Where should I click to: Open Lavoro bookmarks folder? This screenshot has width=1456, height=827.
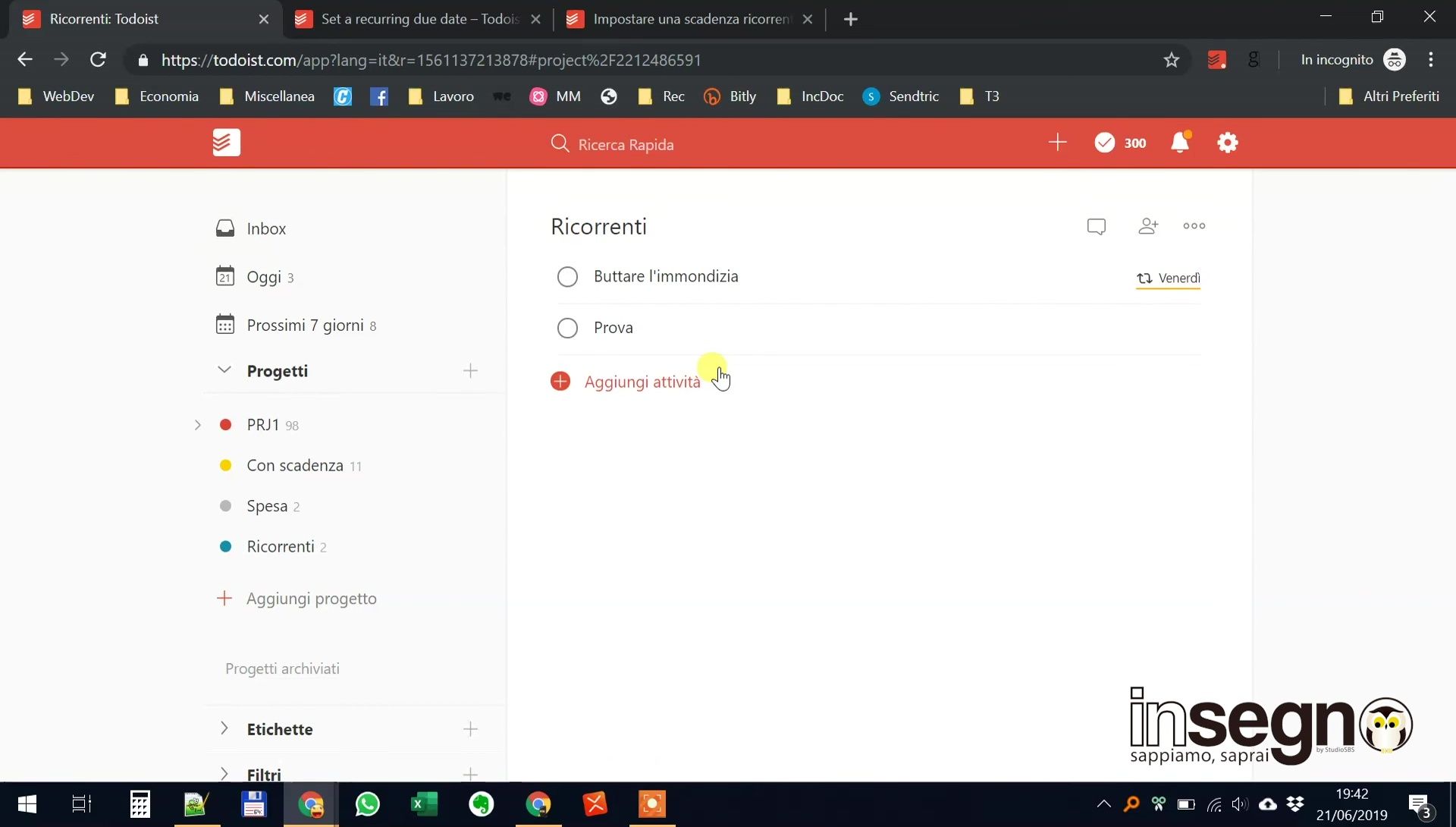pos(441,96)
